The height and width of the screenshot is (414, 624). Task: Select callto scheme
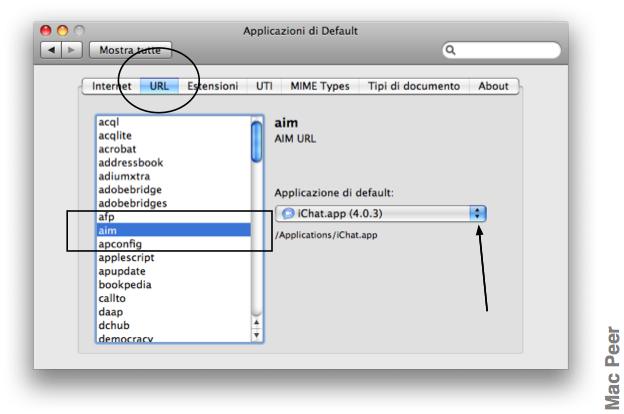(174, 298)
